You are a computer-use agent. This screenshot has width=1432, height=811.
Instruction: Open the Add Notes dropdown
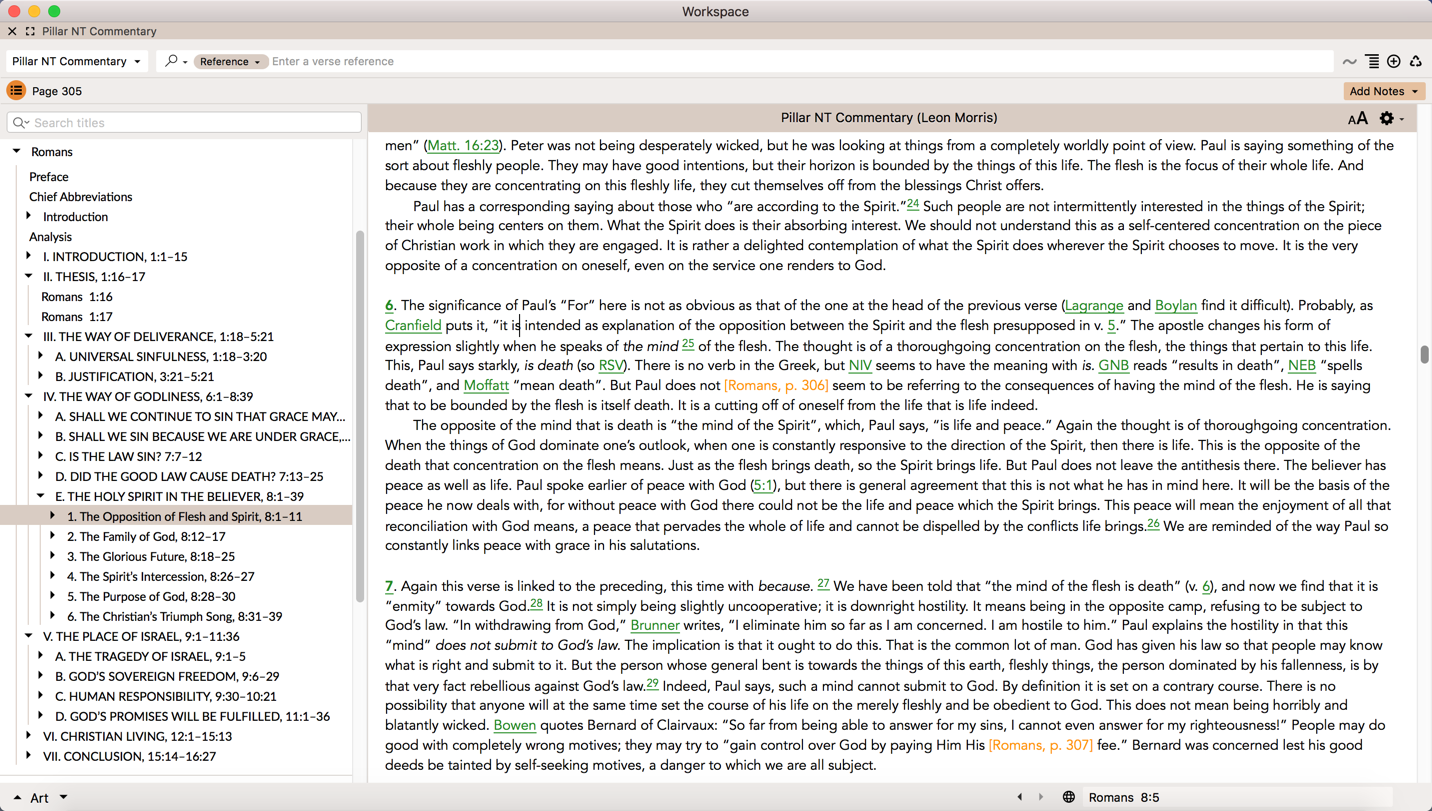[1383, 91]
